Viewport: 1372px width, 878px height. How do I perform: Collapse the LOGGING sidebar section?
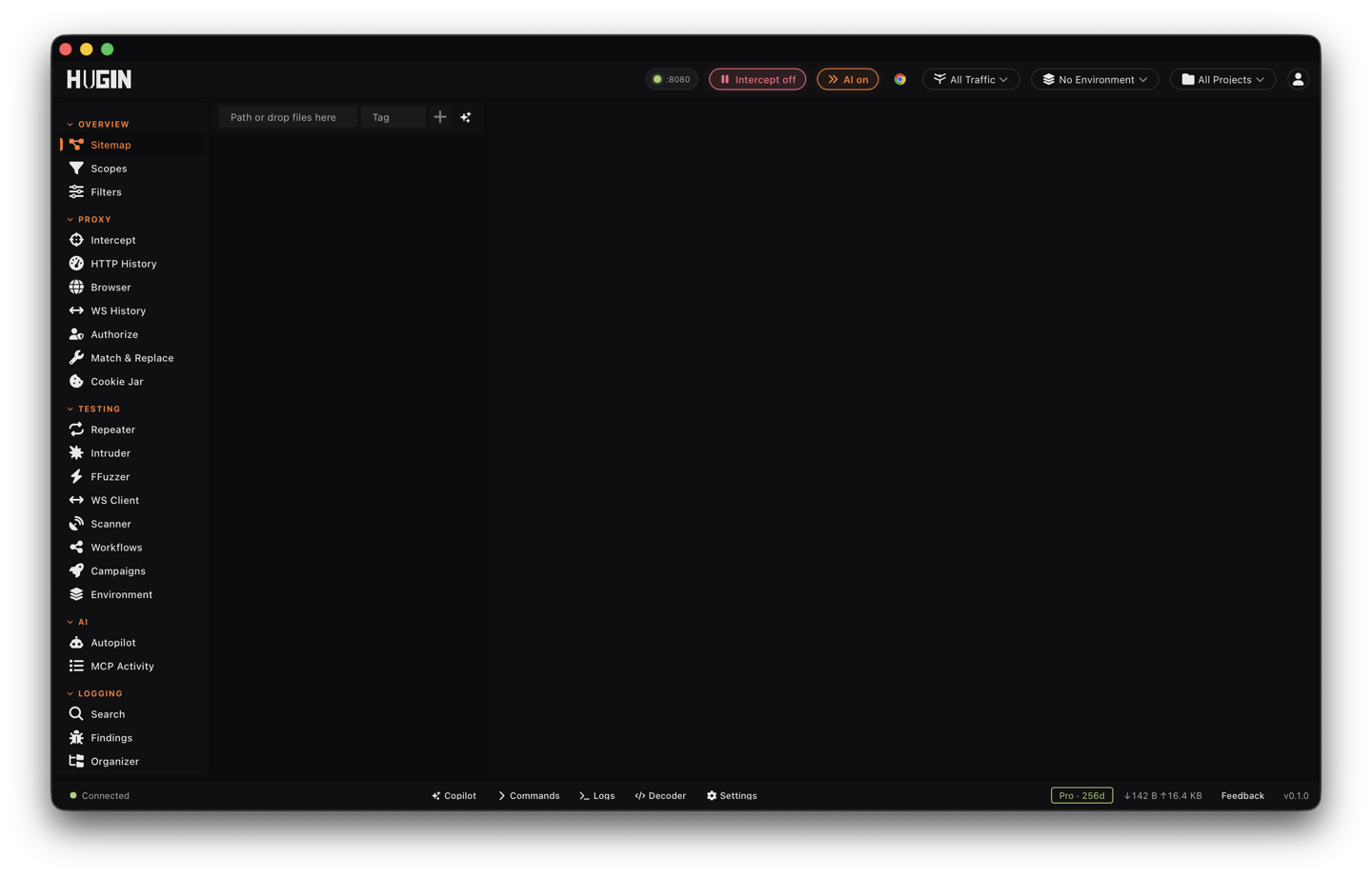tap(94, 694)
